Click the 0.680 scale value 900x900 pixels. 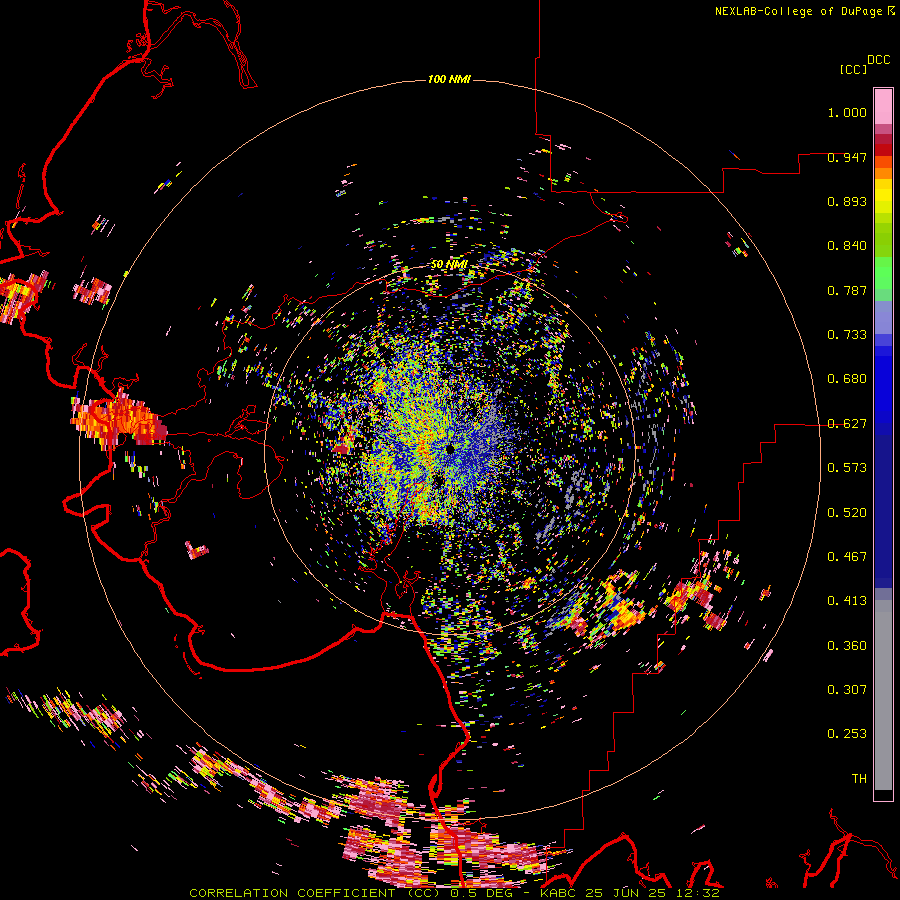click(847, 379)
